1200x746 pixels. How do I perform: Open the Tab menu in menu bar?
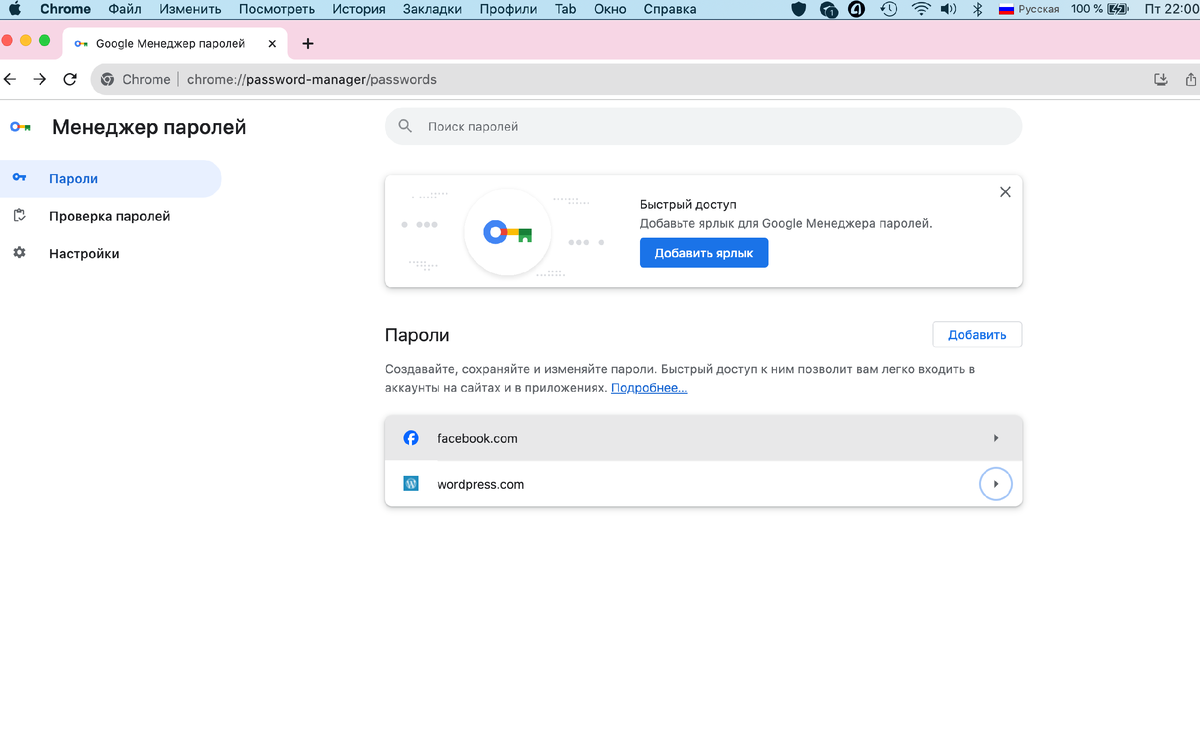click(x=565, y=9)
